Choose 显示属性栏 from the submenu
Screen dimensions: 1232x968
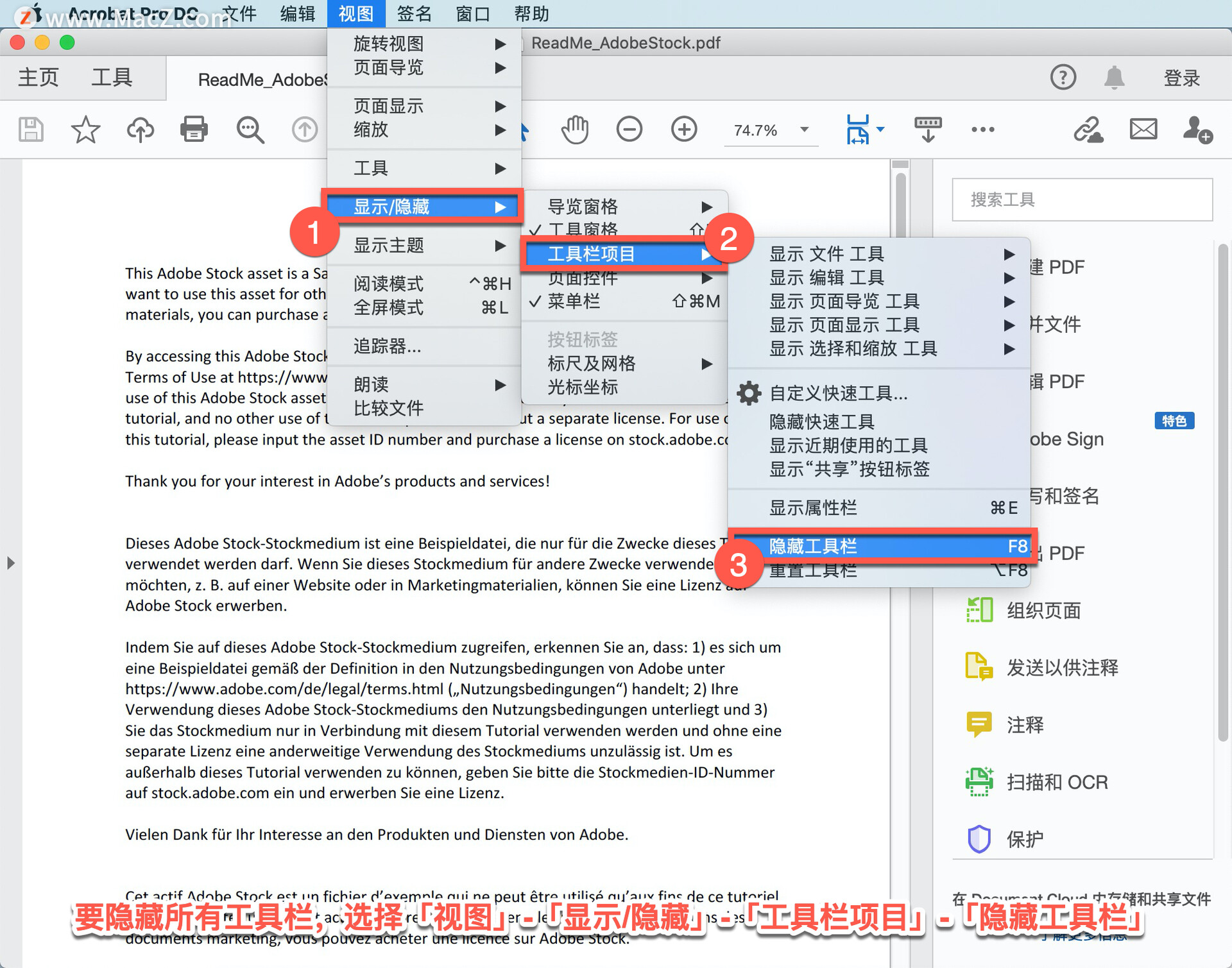pos(879,508)
